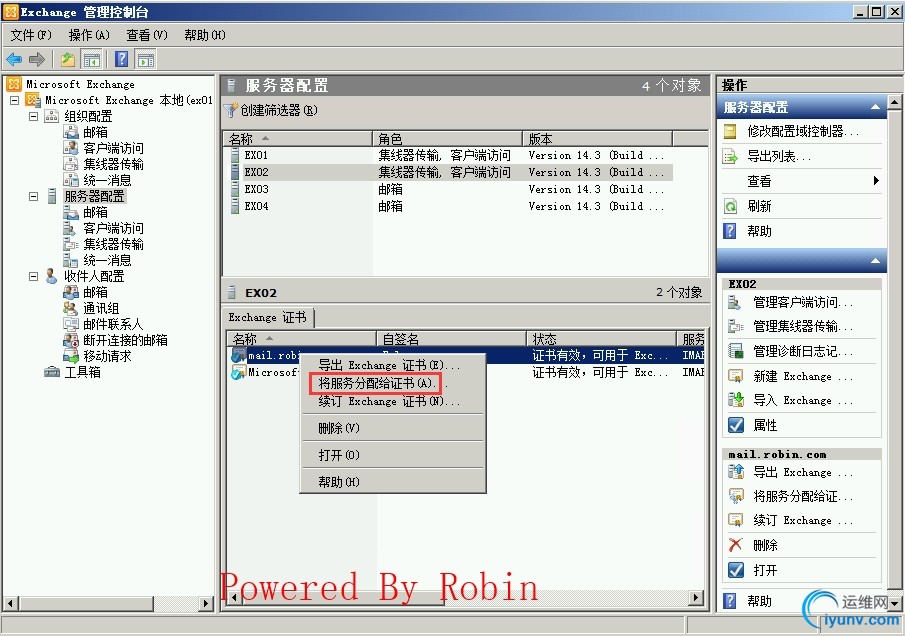Click the 管理诊断日志记 icon
This screenshot has height=636, width=905.
(735, 351)
